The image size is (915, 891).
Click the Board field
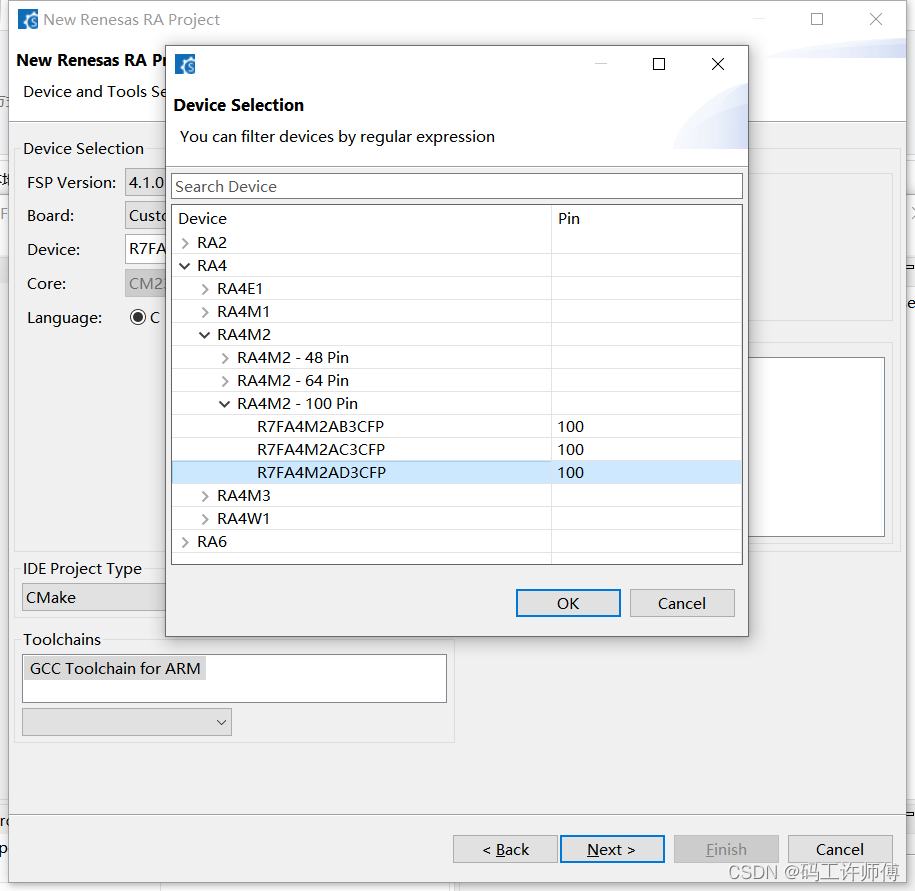146,216
